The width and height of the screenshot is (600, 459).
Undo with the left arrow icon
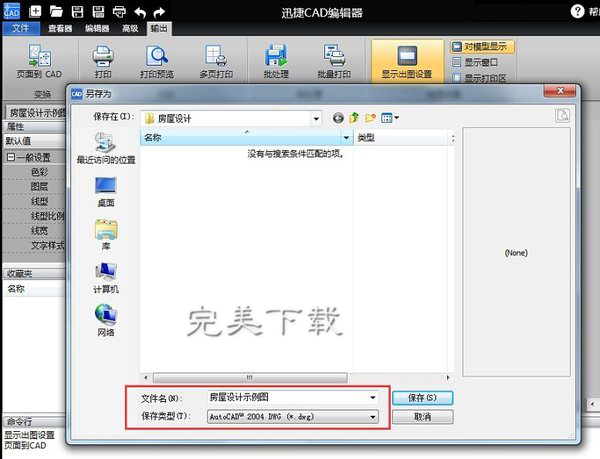coord(140,12)
